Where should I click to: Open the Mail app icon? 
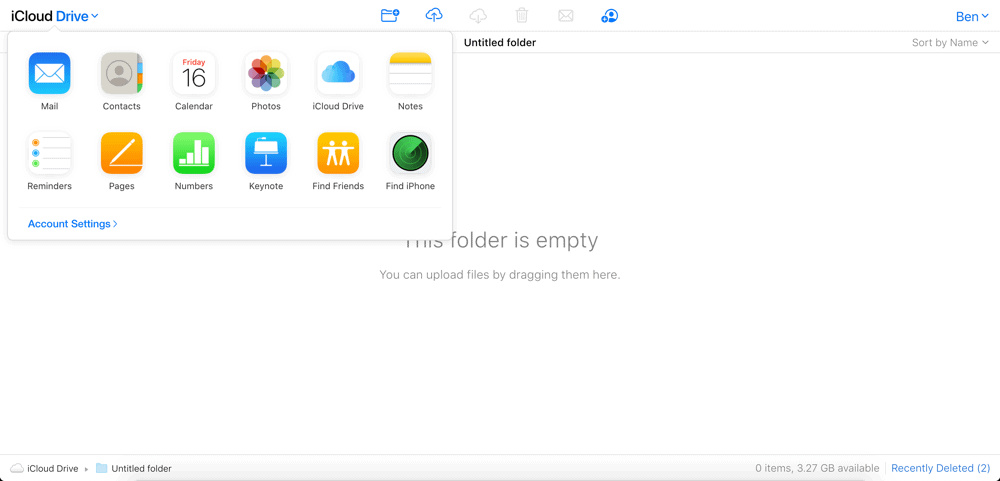pos(50,73)
